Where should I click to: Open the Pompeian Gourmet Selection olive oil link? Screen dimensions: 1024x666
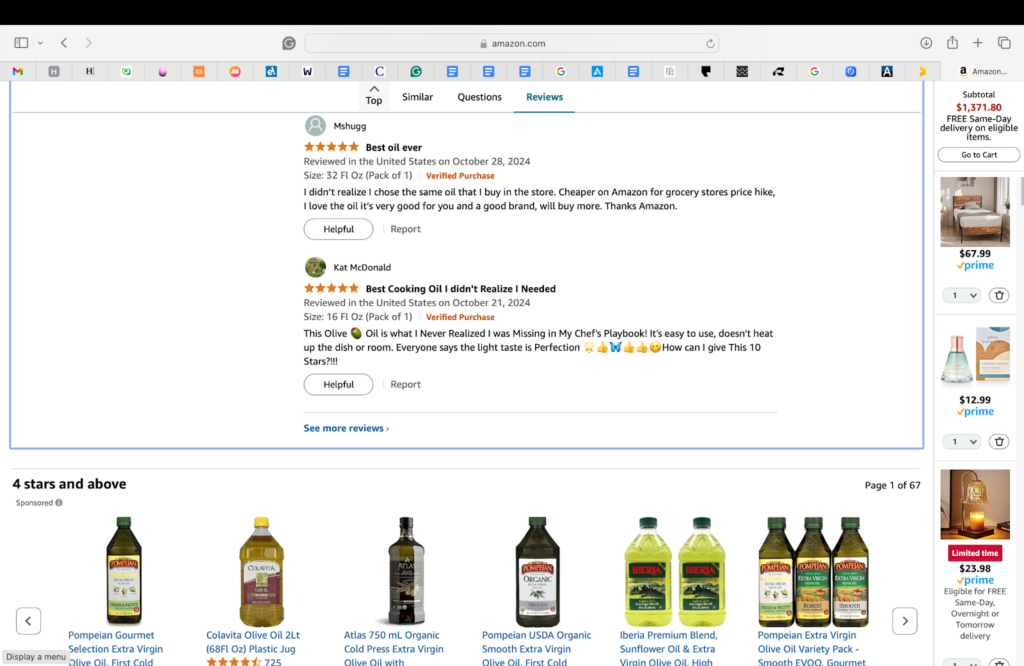(x=116, y=648)
